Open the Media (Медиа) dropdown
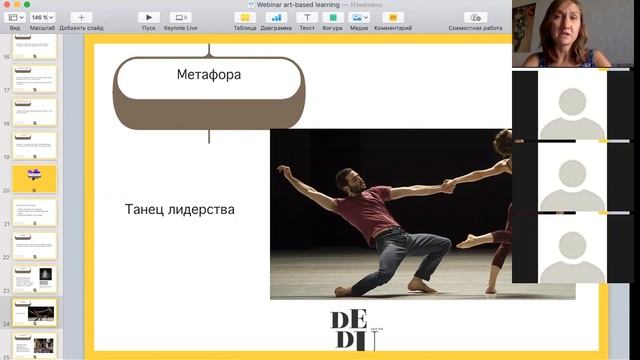The width and height of the screenshot is (640, 360). (x=359, y=18)
